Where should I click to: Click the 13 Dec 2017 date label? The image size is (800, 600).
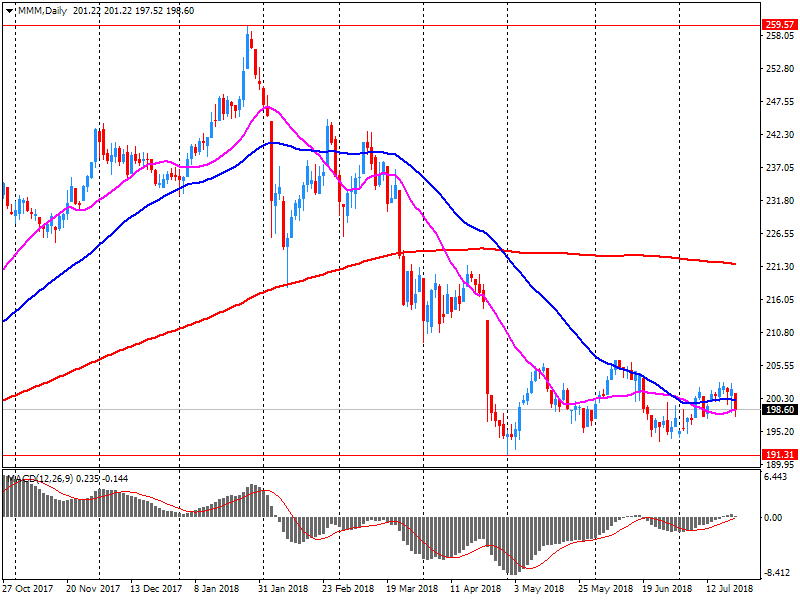pos(156,589)
